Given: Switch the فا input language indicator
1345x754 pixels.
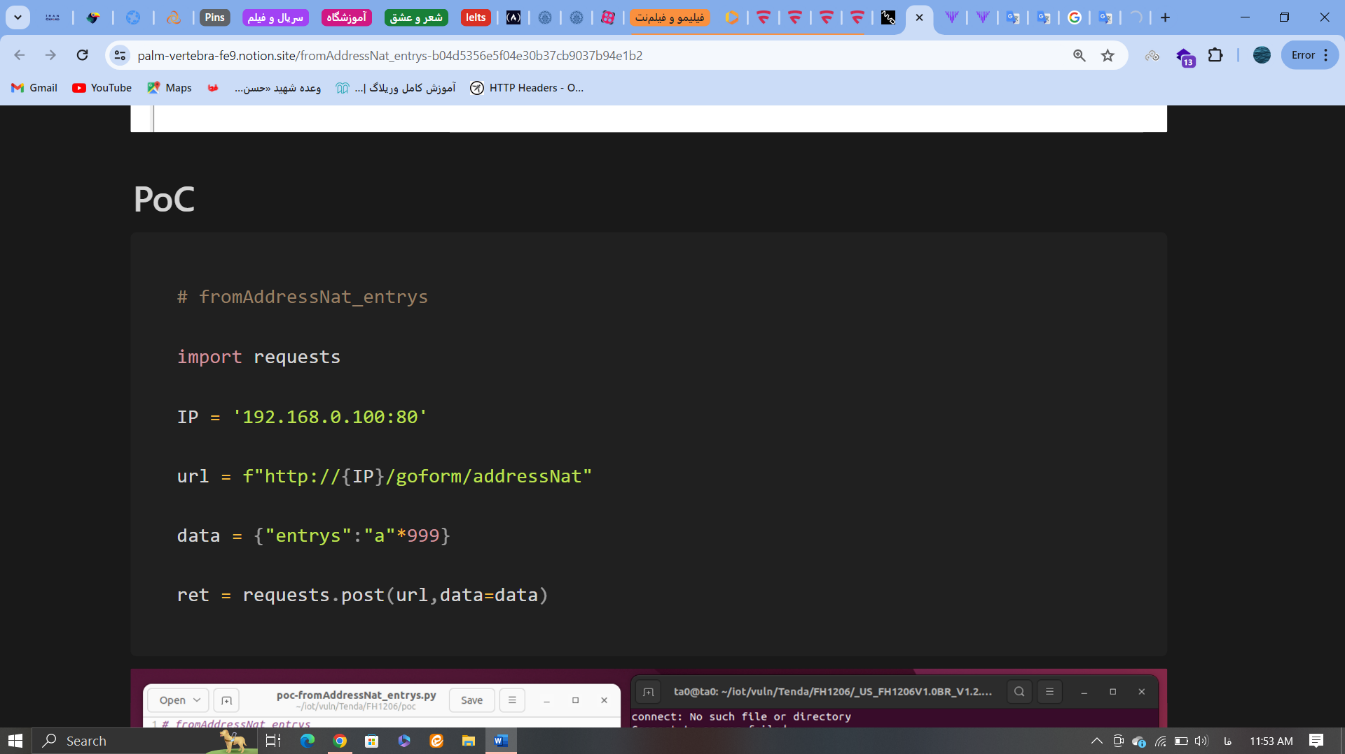Looking at the screenshot, I should click(x=1227, y=741).
